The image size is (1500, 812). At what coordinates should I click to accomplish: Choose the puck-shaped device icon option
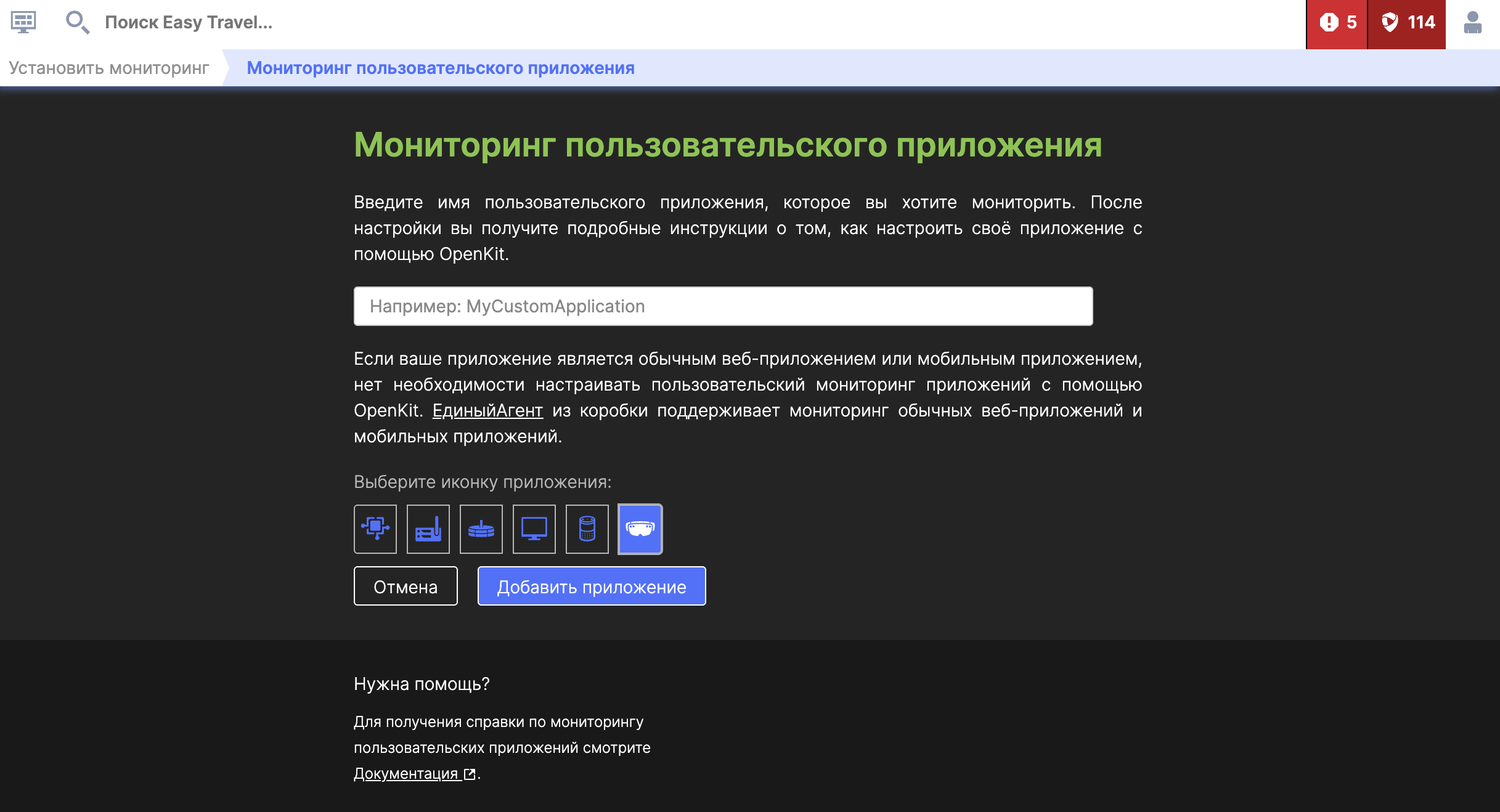point(481,529)
